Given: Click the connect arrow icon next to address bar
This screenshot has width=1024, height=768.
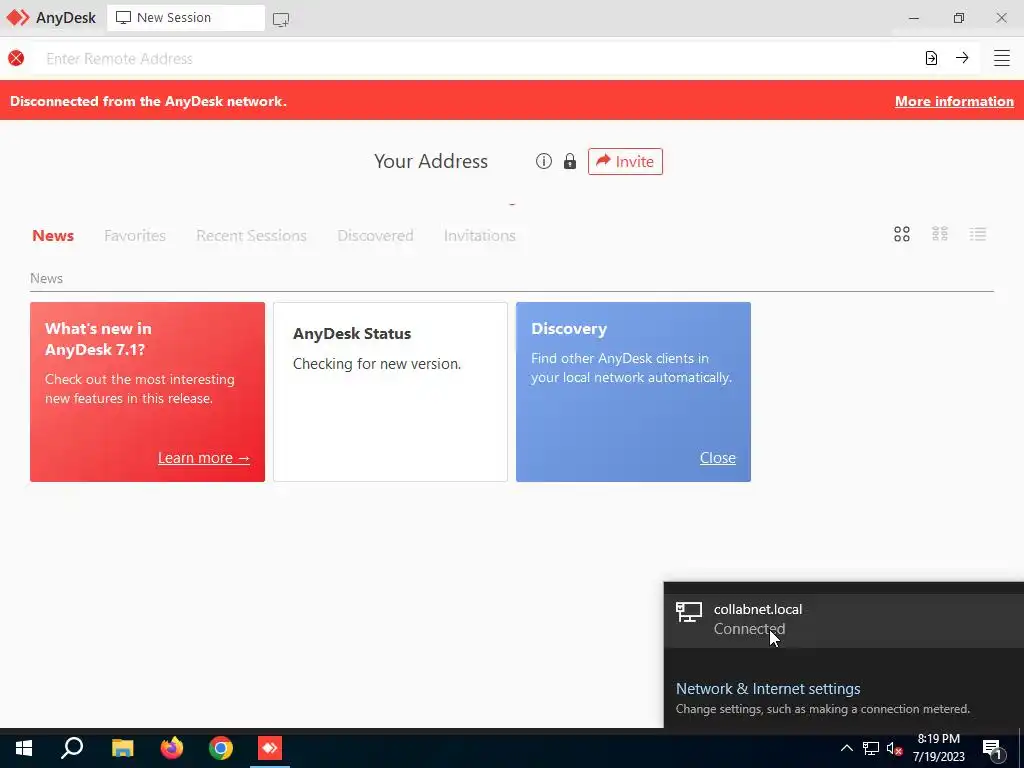Looking at the screenshot, I should click(x=962, y=58).
